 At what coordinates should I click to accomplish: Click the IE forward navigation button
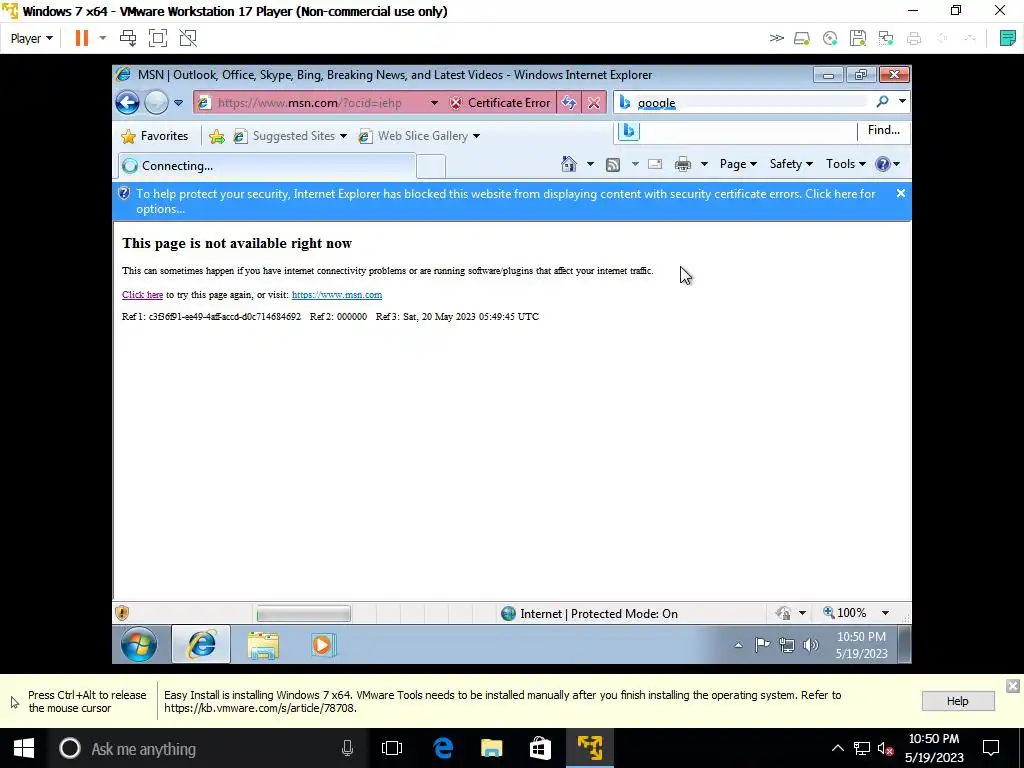pyautogui.click(x=156, y=103)
